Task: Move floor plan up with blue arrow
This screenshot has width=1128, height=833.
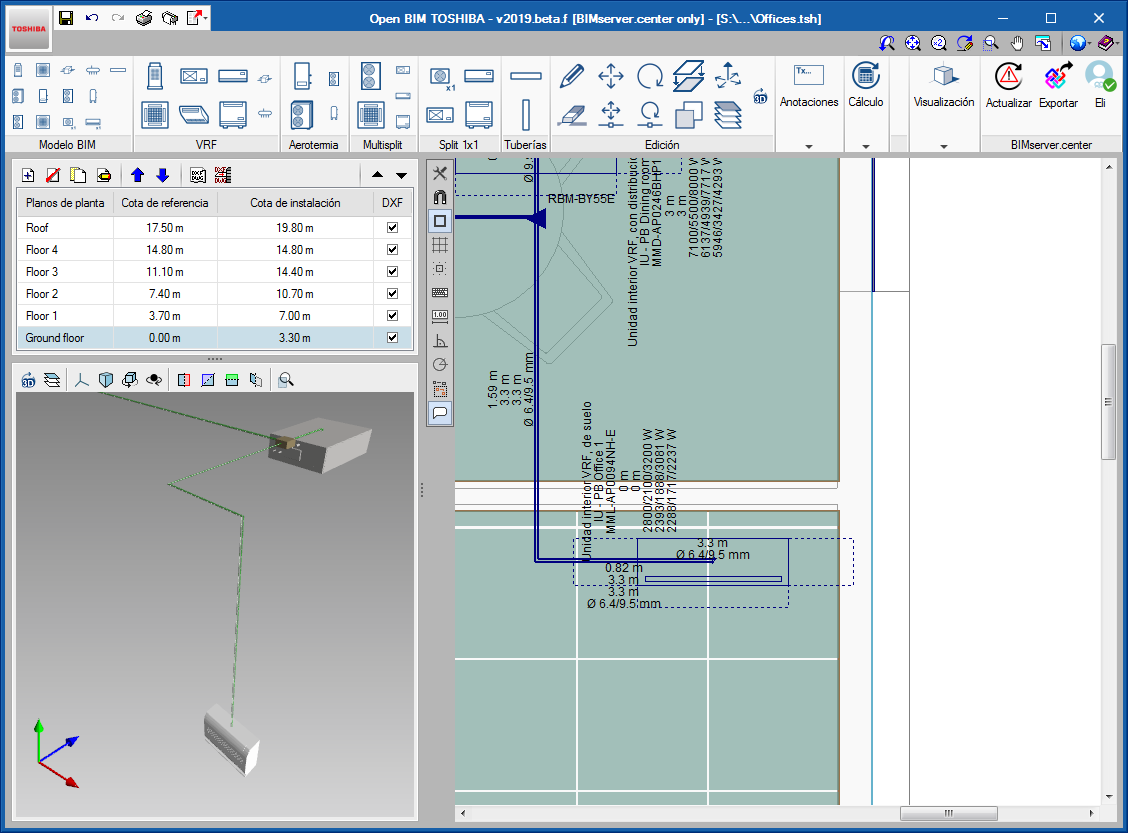Action: tap(137, 175)
